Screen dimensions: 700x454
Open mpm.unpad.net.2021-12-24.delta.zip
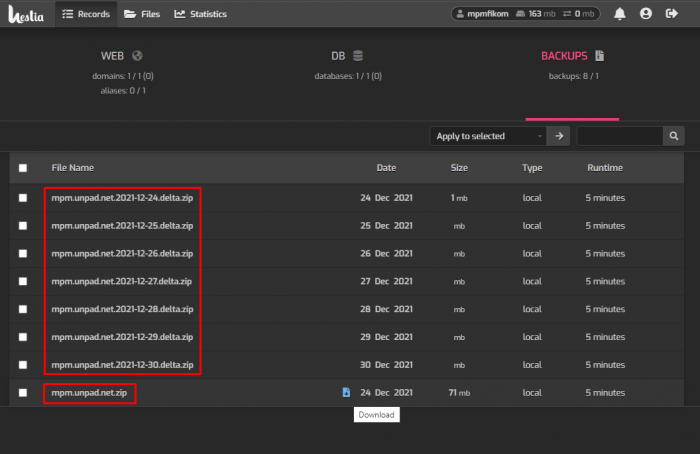click(122, 198)
